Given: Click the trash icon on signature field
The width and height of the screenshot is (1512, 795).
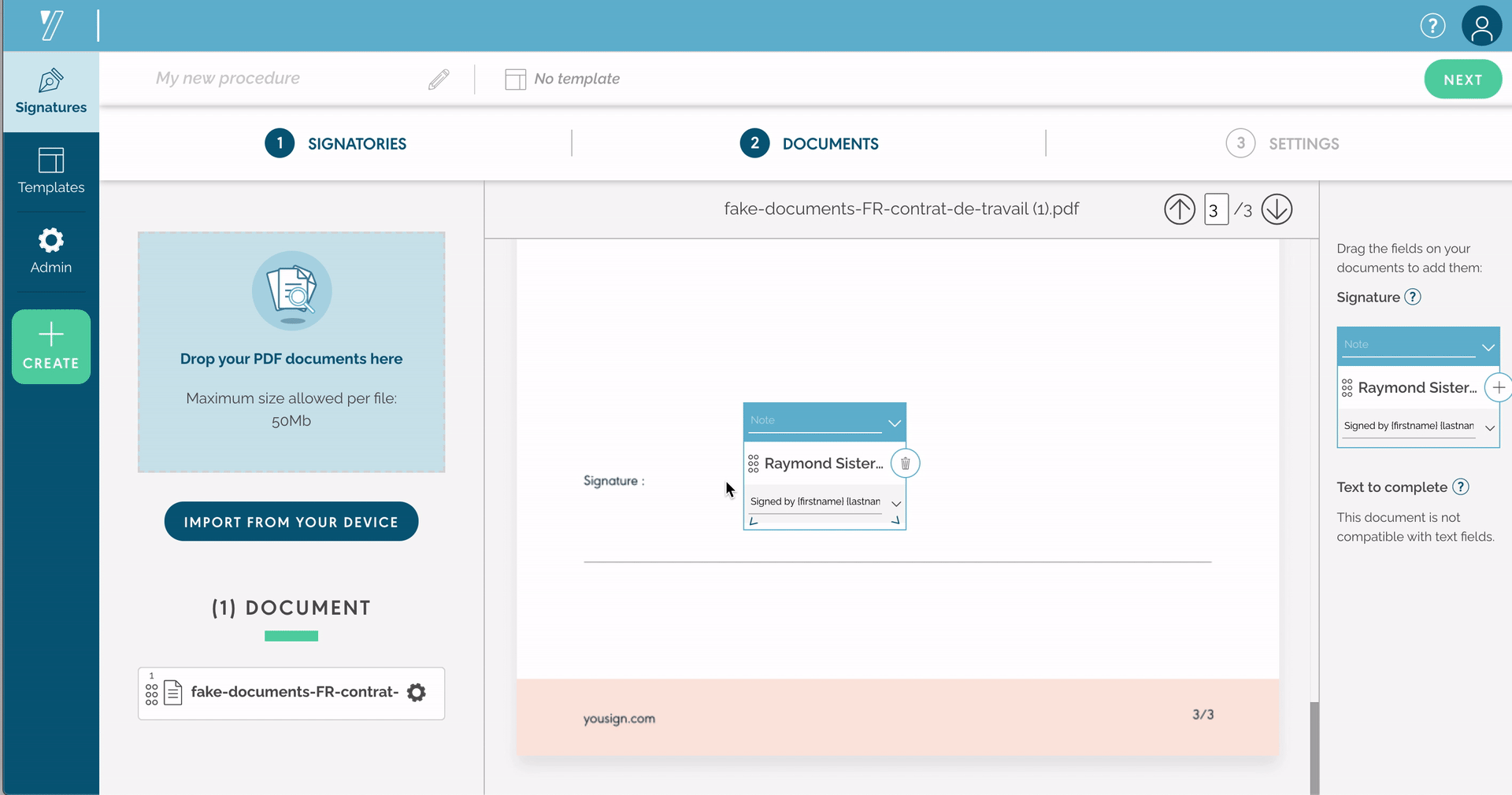Looking at the screenshot, I should pos(905,464).
